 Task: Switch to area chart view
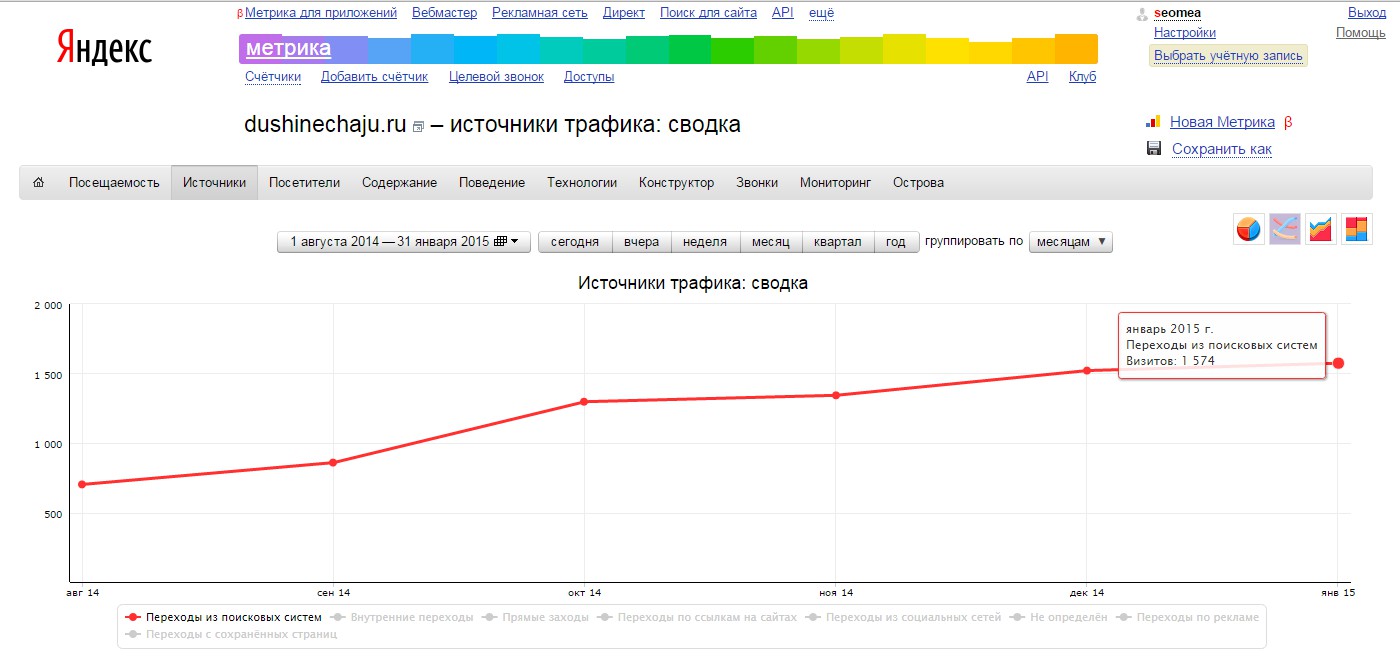(1321, 229)
